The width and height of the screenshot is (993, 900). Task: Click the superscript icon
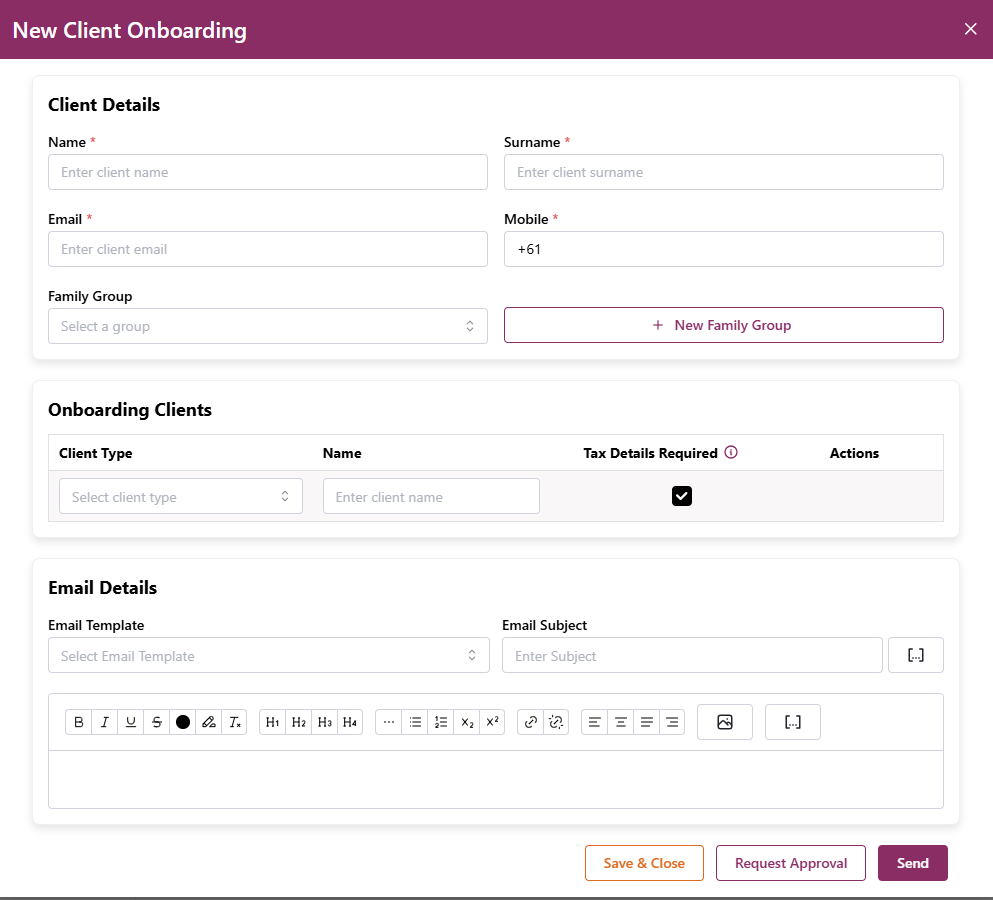pos(492,722)
